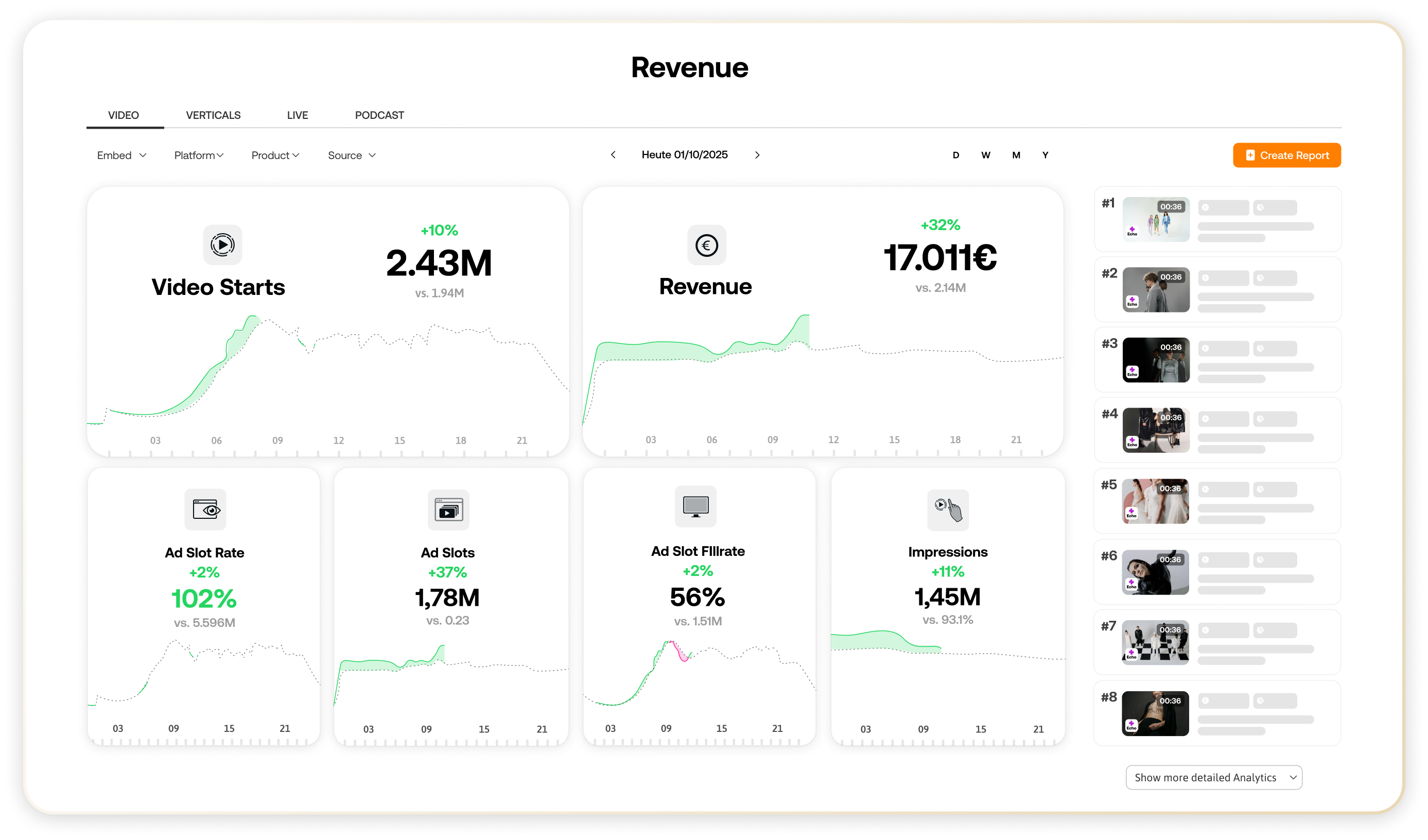Select the D day range toggle

(955, 155)
